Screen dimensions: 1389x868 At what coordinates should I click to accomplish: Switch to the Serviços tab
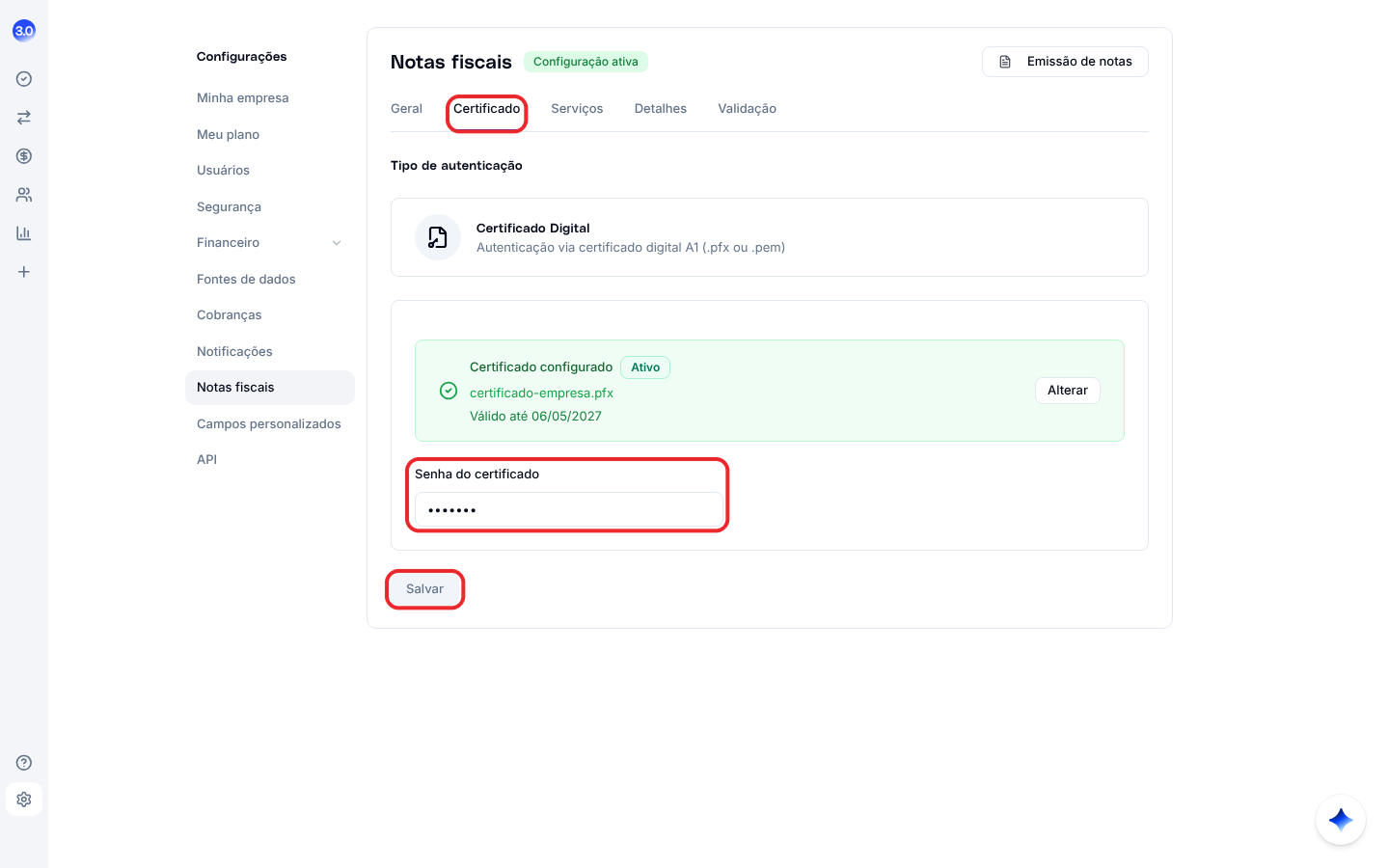(x=577, y=109)
